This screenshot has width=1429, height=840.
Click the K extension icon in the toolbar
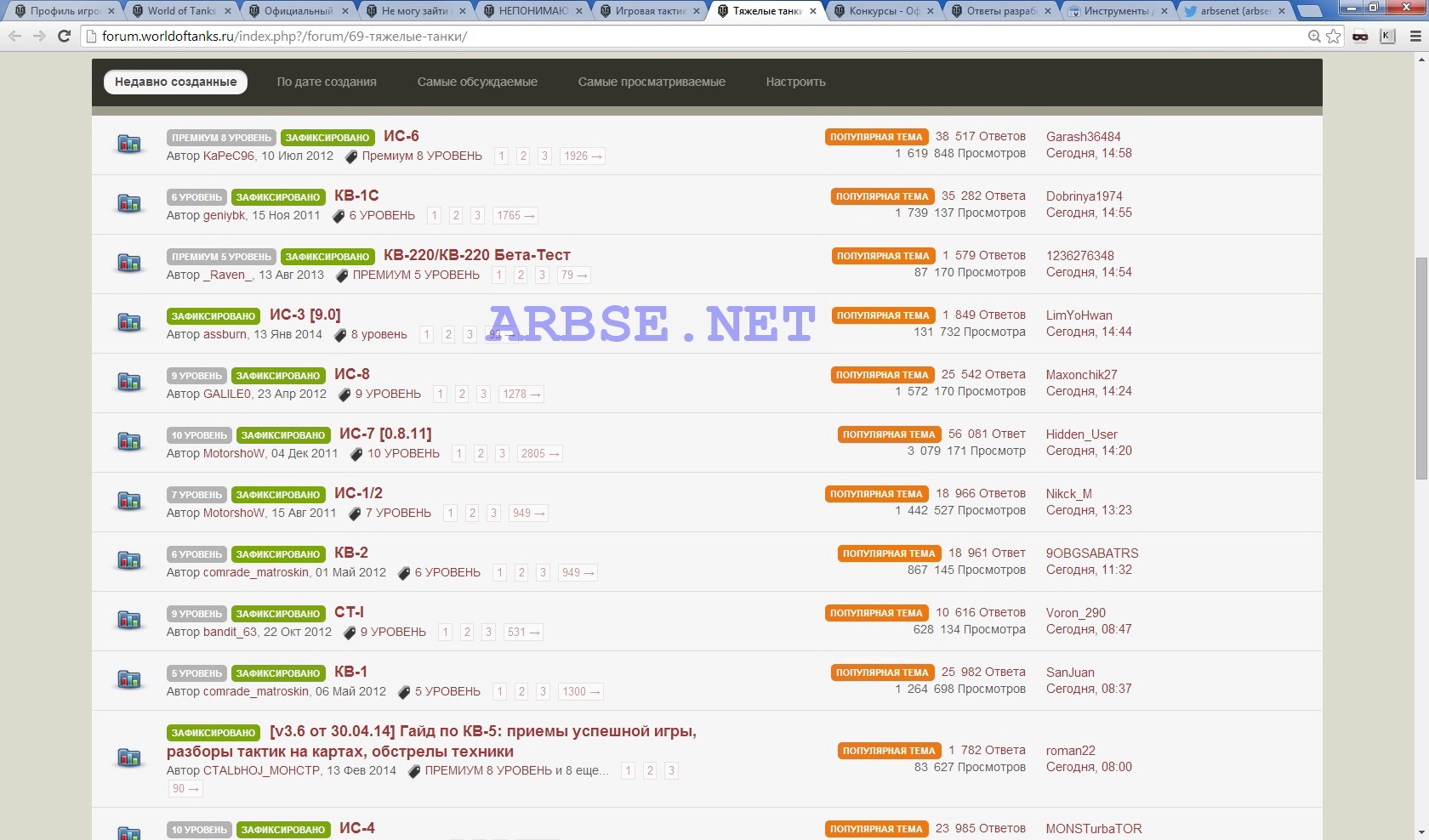click(x=1387, y=37)
